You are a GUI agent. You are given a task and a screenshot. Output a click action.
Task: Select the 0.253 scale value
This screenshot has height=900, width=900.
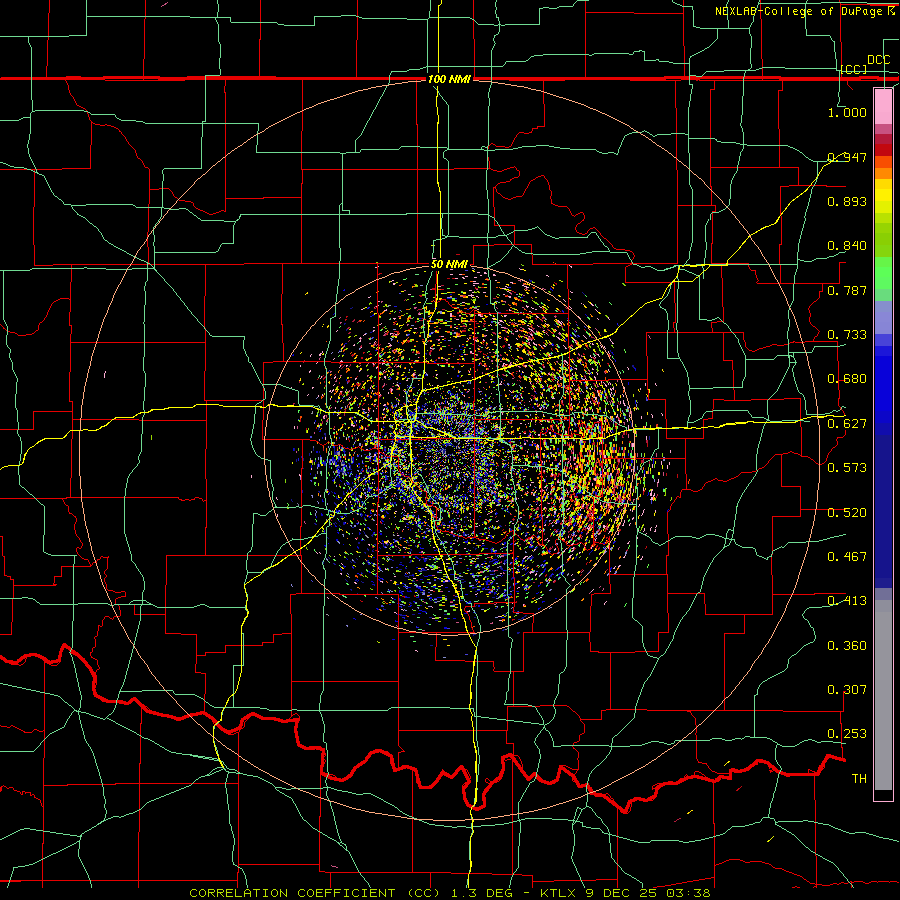pyautogui.click(x=847, y=734)
